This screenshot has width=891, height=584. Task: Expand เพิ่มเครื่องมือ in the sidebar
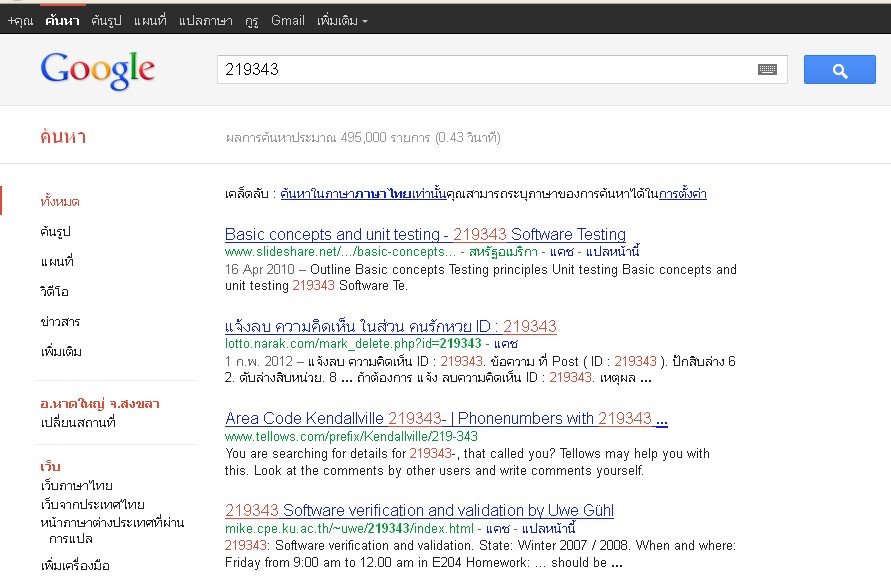(x=75, y=565)
